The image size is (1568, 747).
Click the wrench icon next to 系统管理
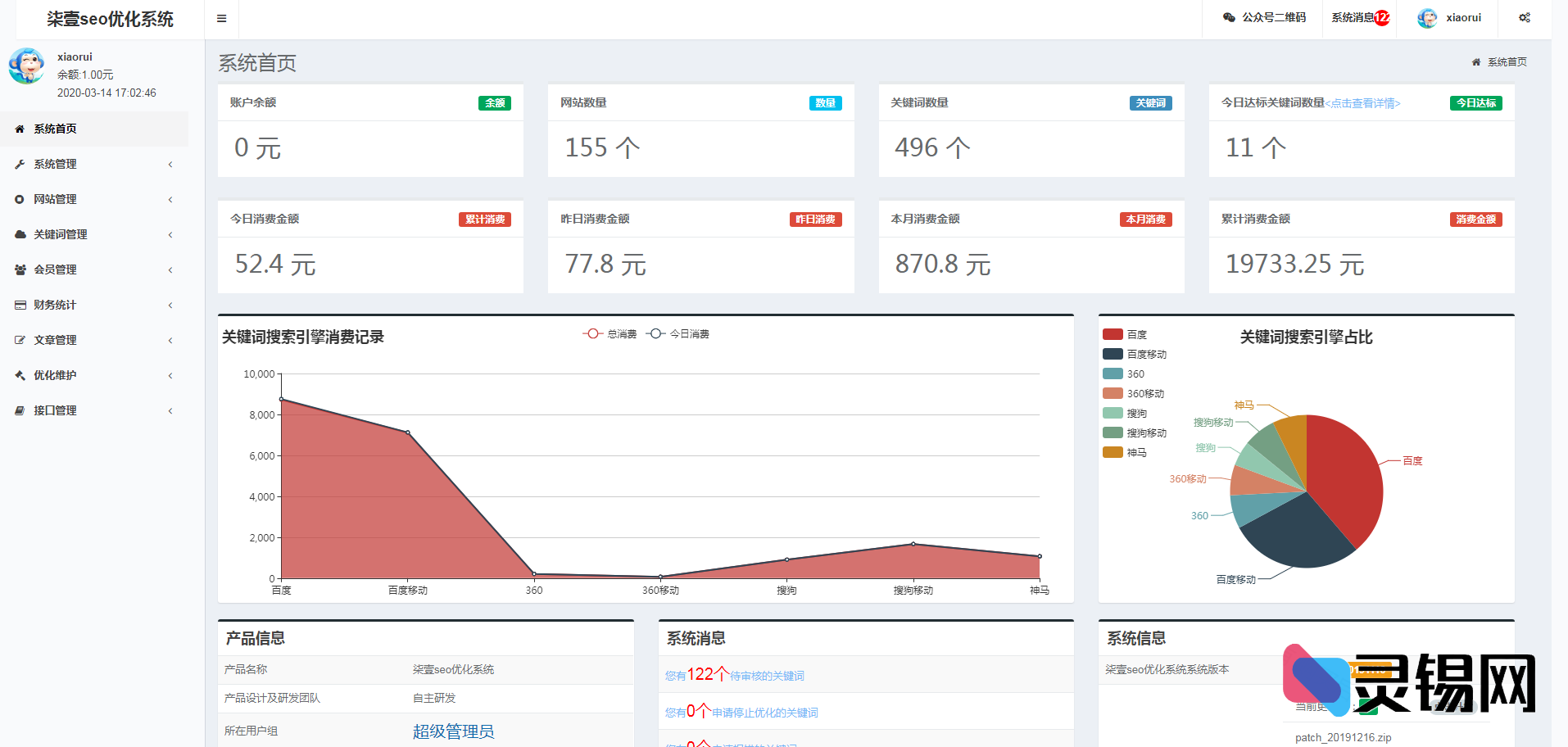(x=20, y=164)
